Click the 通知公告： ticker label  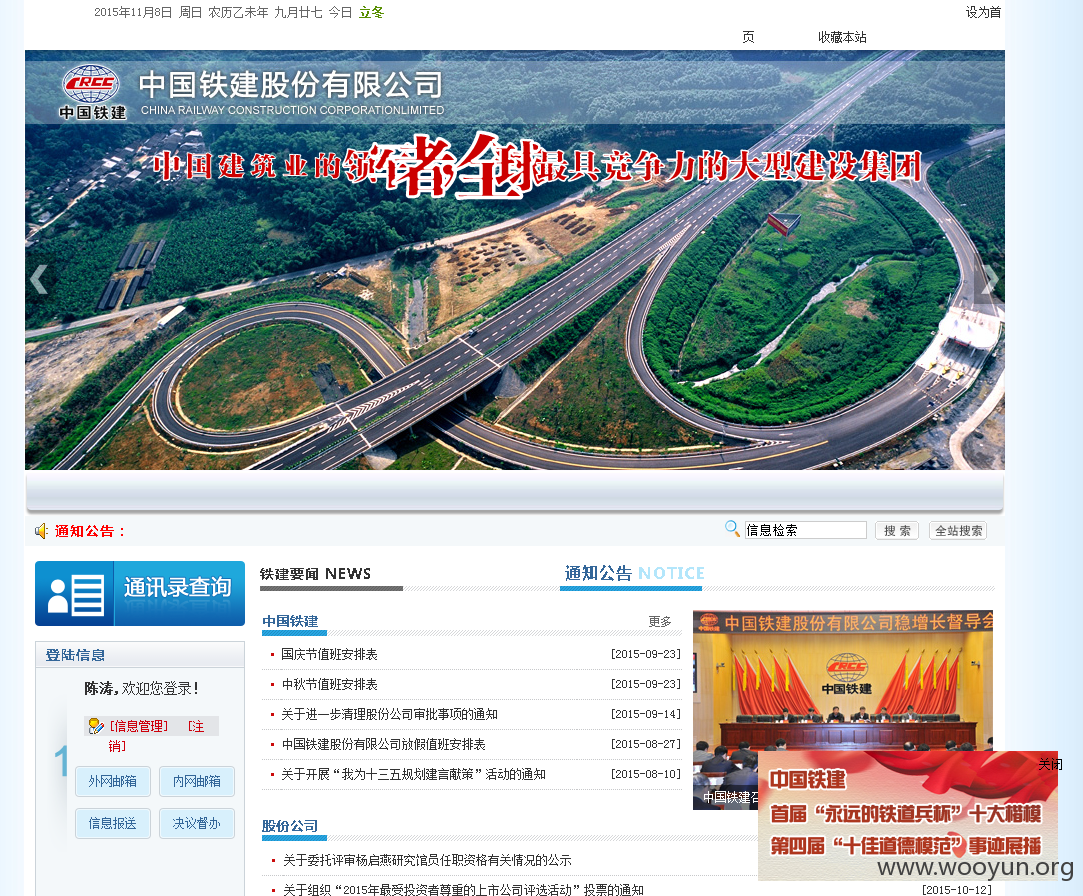(x=90, y=531)
